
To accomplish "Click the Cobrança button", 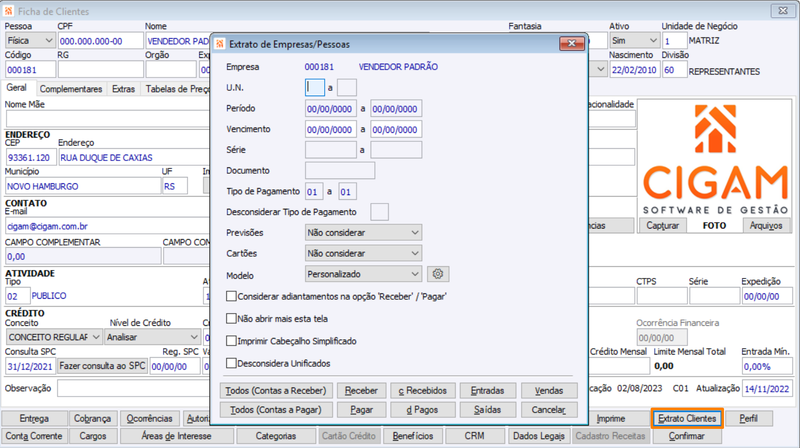I will pos(92,418).
